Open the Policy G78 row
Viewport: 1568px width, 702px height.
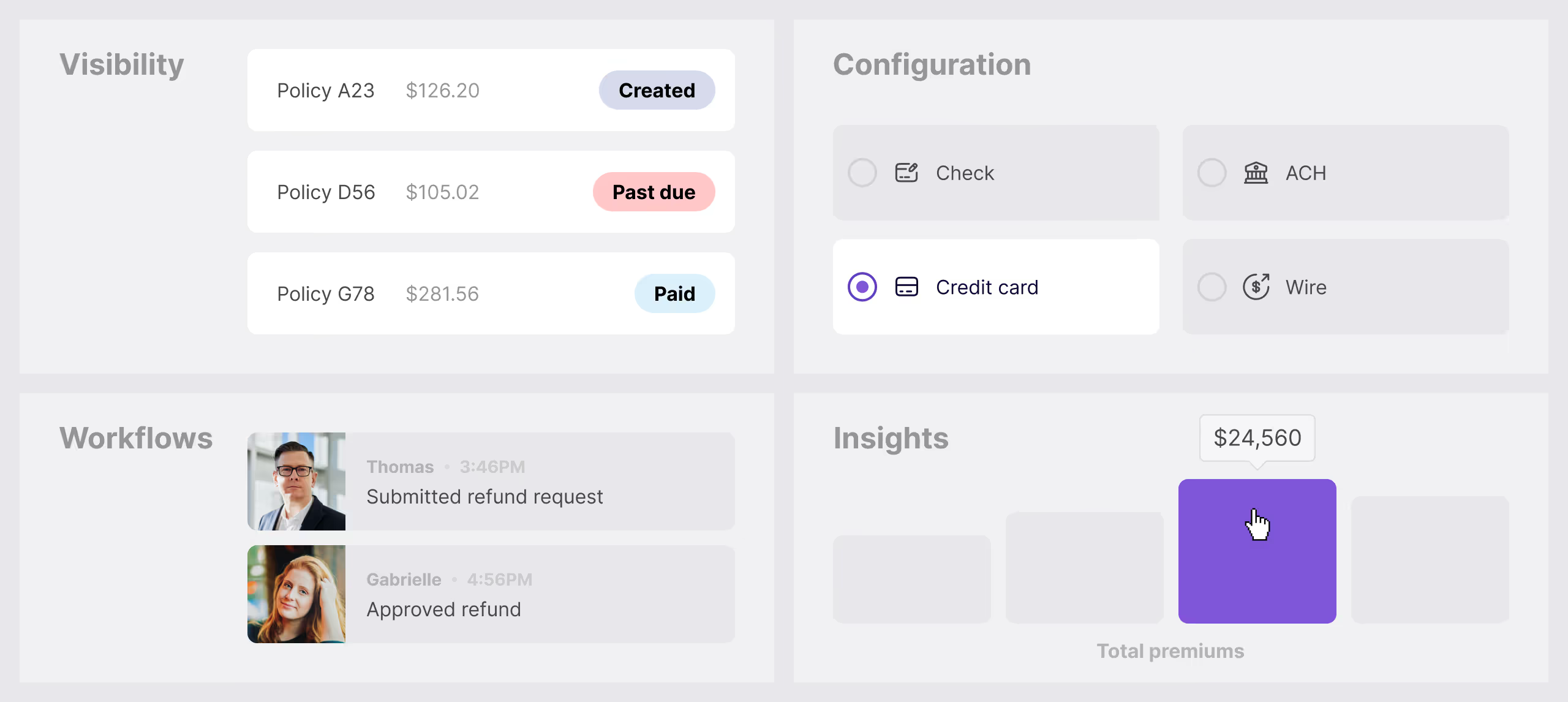[429, 293]
